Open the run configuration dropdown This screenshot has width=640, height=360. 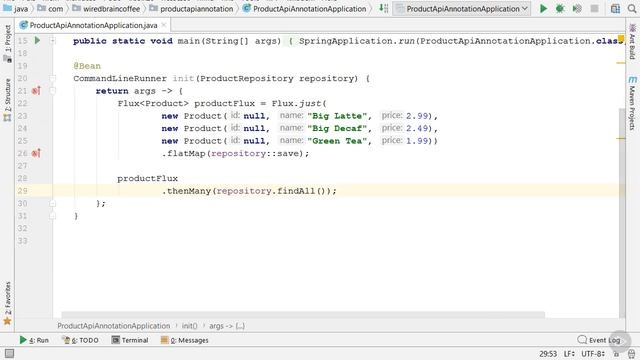[461, 9]
